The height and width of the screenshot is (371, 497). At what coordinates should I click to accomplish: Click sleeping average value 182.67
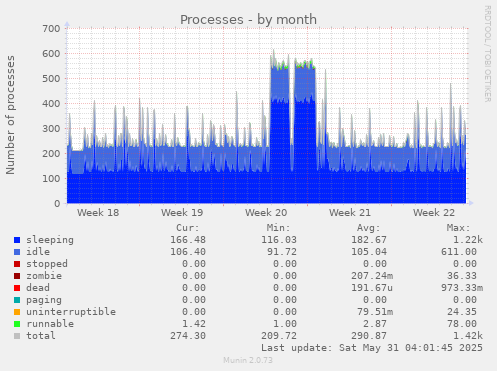pos(369,240)
